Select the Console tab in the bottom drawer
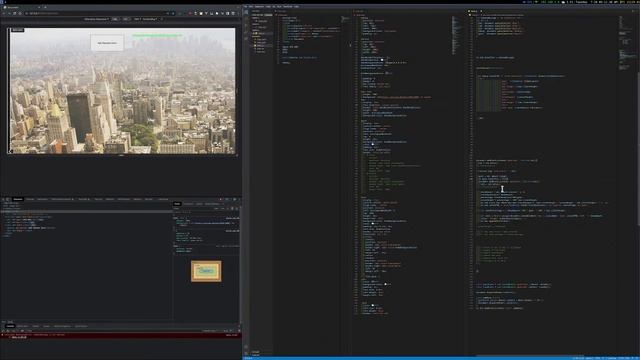This screenshot has width=640, height=360. point(10,326)
